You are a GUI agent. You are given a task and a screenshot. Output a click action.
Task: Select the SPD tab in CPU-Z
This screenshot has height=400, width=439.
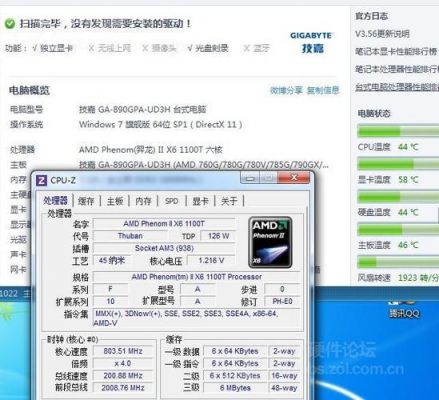[x=172, y=201]
